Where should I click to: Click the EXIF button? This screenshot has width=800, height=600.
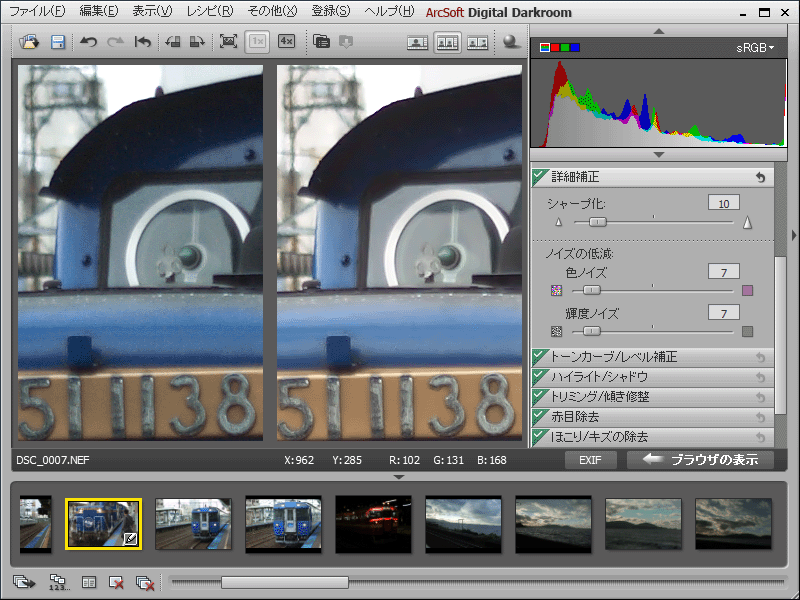pos(590,461)
